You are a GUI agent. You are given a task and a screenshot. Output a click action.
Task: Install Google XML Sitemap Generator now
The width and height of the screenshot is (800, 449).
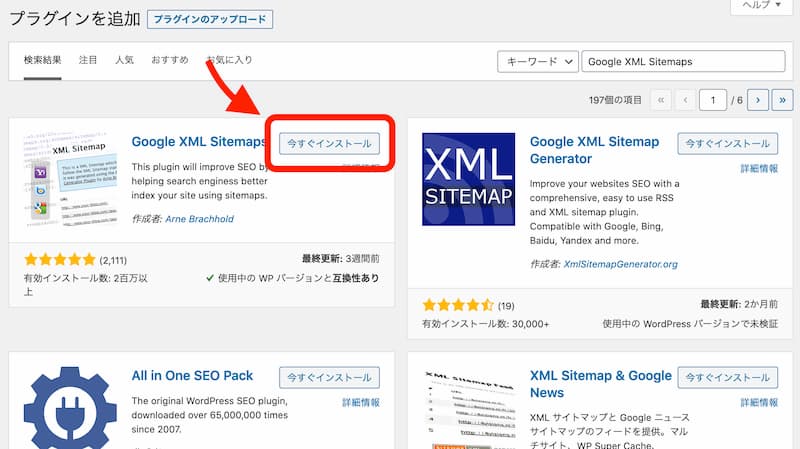728,144
